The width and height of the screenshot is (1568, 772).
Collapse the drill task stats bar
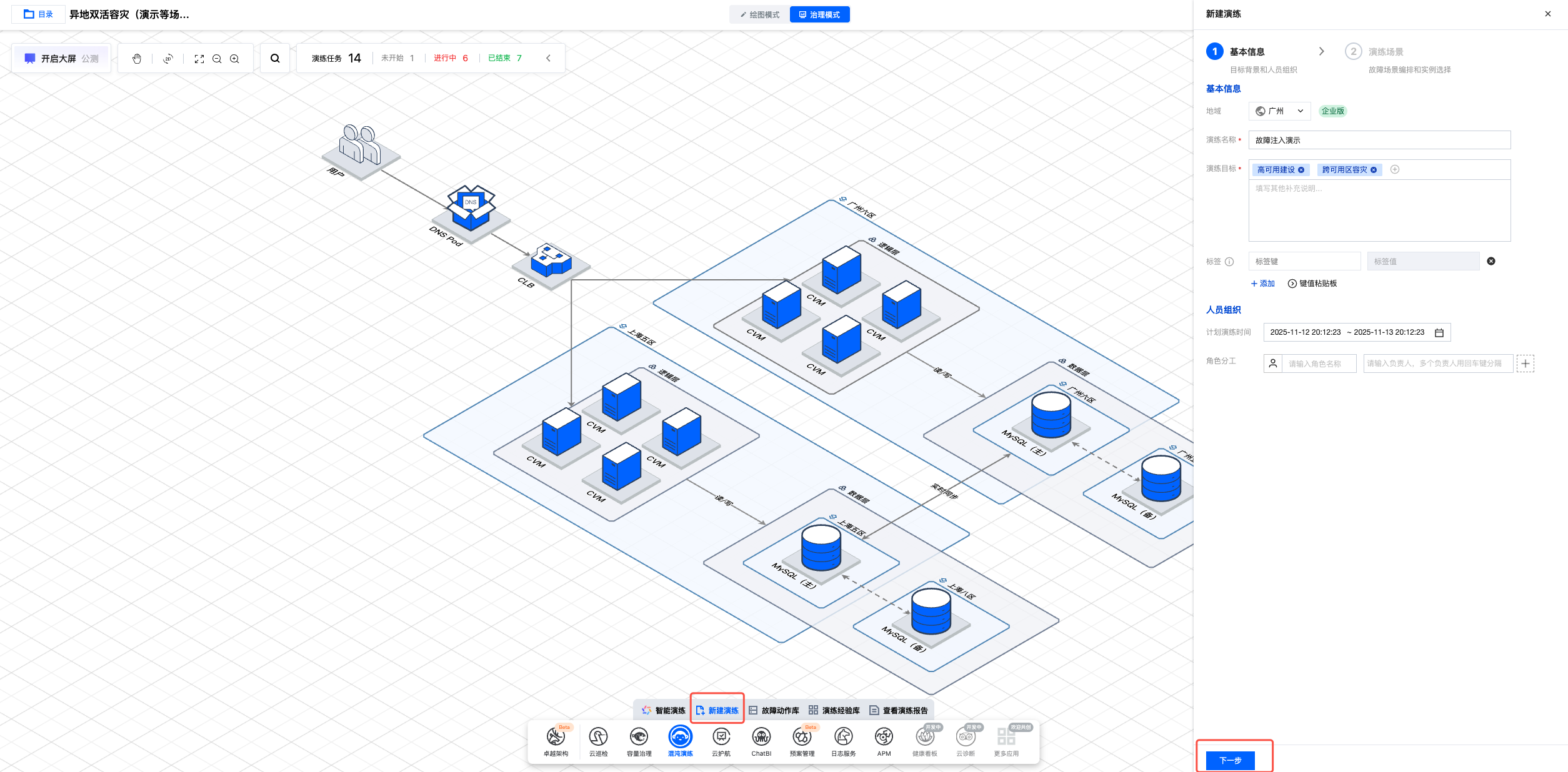(x=548, y=58)
